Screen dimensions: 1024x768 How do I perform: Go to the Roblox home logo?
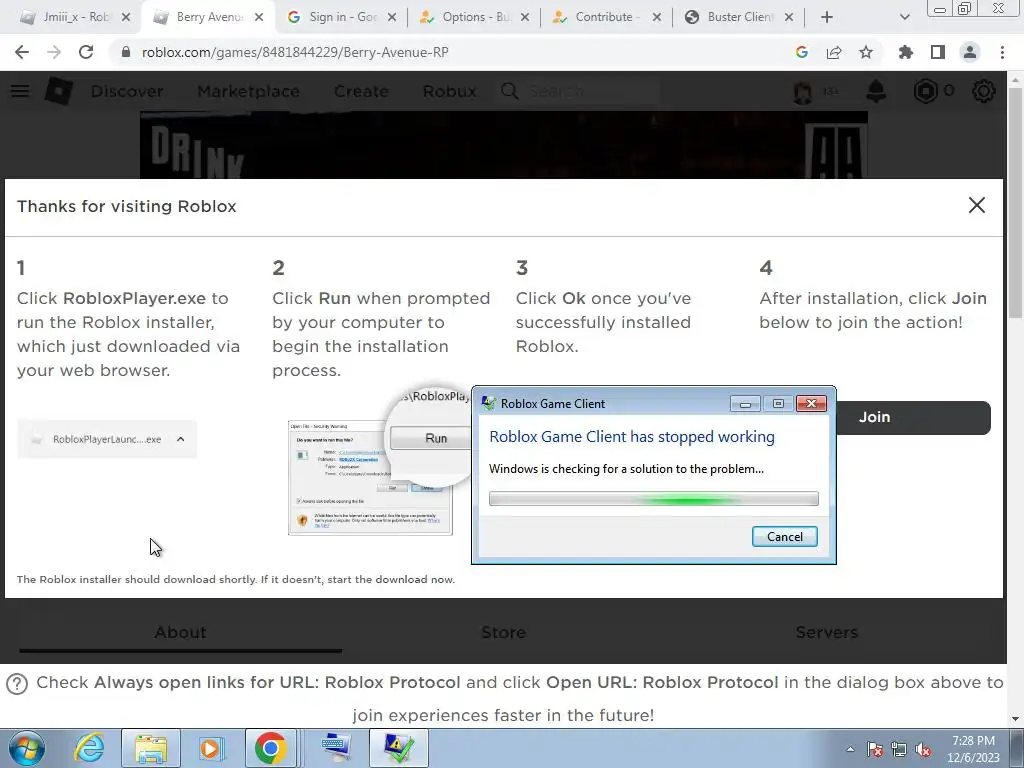pos(58,91)
